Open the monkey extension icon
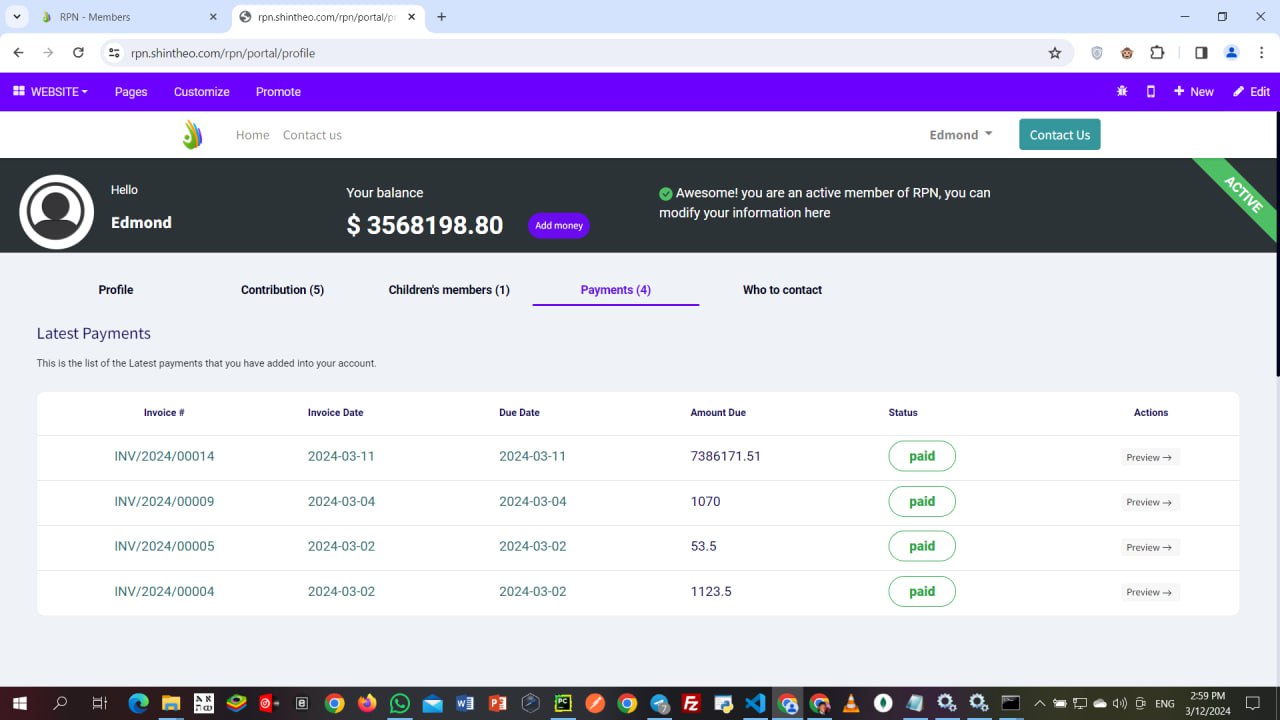This screenshot has height=720, width=1280. (x=1127, y=53)
